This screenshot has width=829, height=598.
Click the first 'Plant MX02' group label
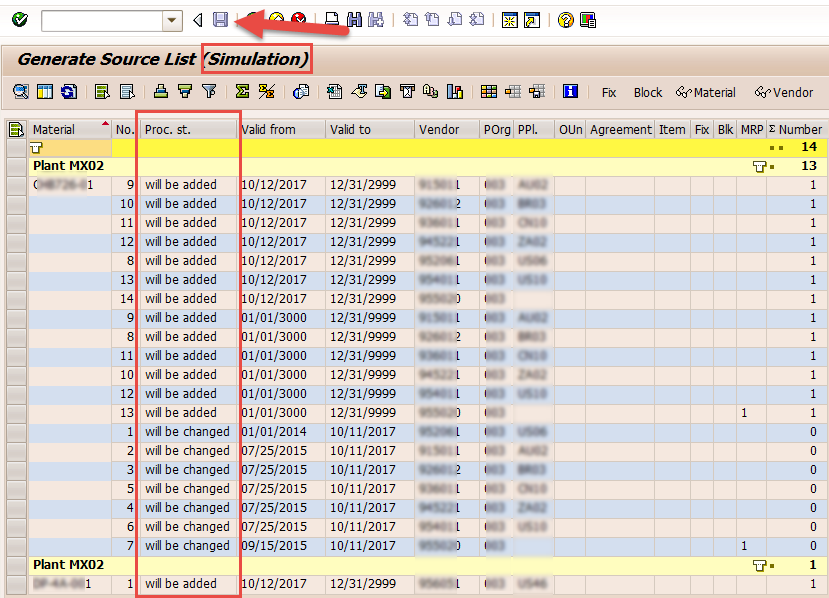pos(68,166)
